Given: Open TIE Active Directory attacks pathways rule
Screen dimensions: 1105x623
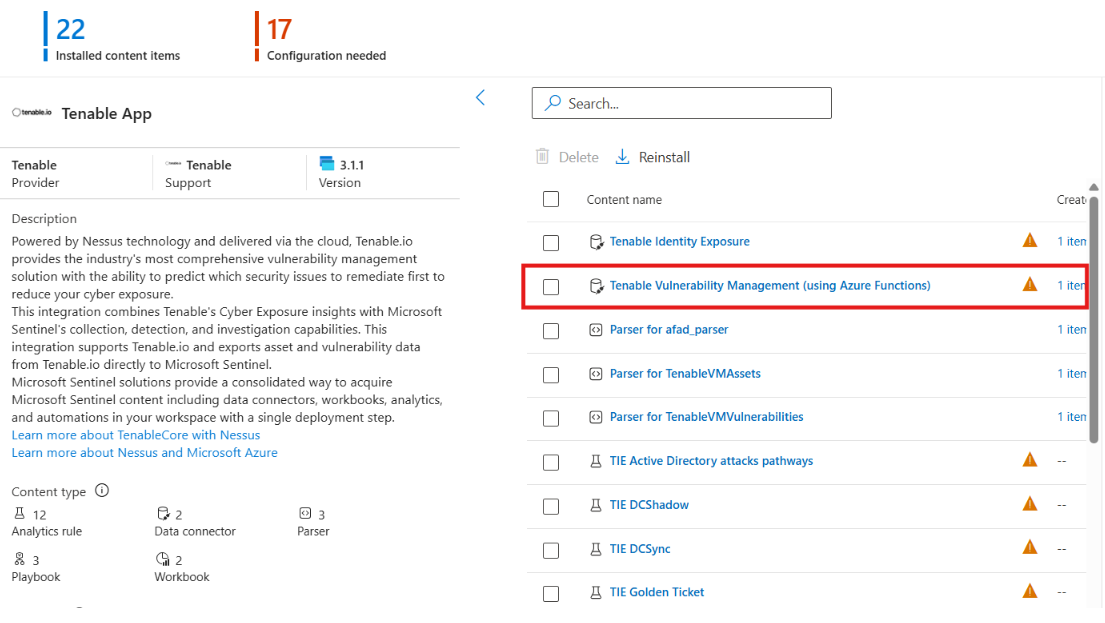Looking at the screenshot, I should [711, 461].
